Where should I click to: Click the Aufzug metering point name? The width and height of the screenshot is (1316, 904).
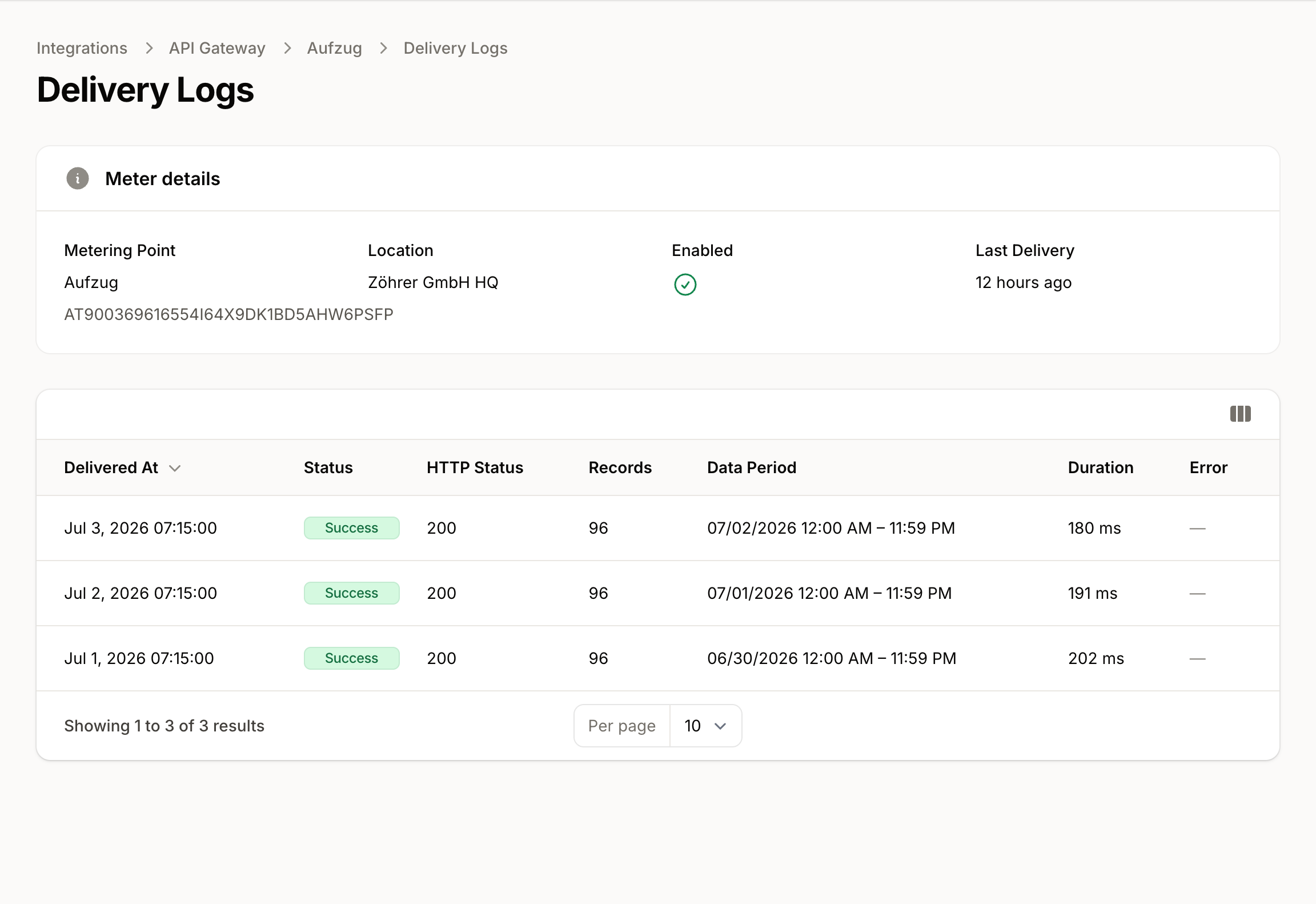tap(91, 282)
